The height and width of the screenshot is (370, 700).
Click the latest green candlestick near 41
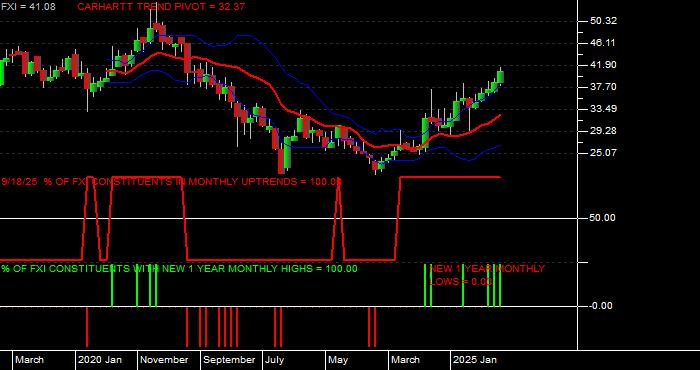click(x=500, y=77)
